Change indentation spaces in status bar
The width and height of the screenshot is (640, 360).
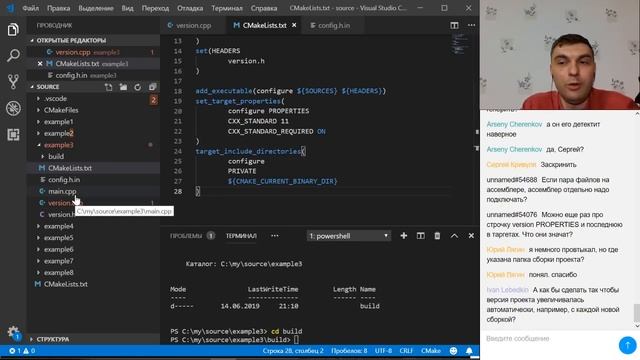coord(349,351)
